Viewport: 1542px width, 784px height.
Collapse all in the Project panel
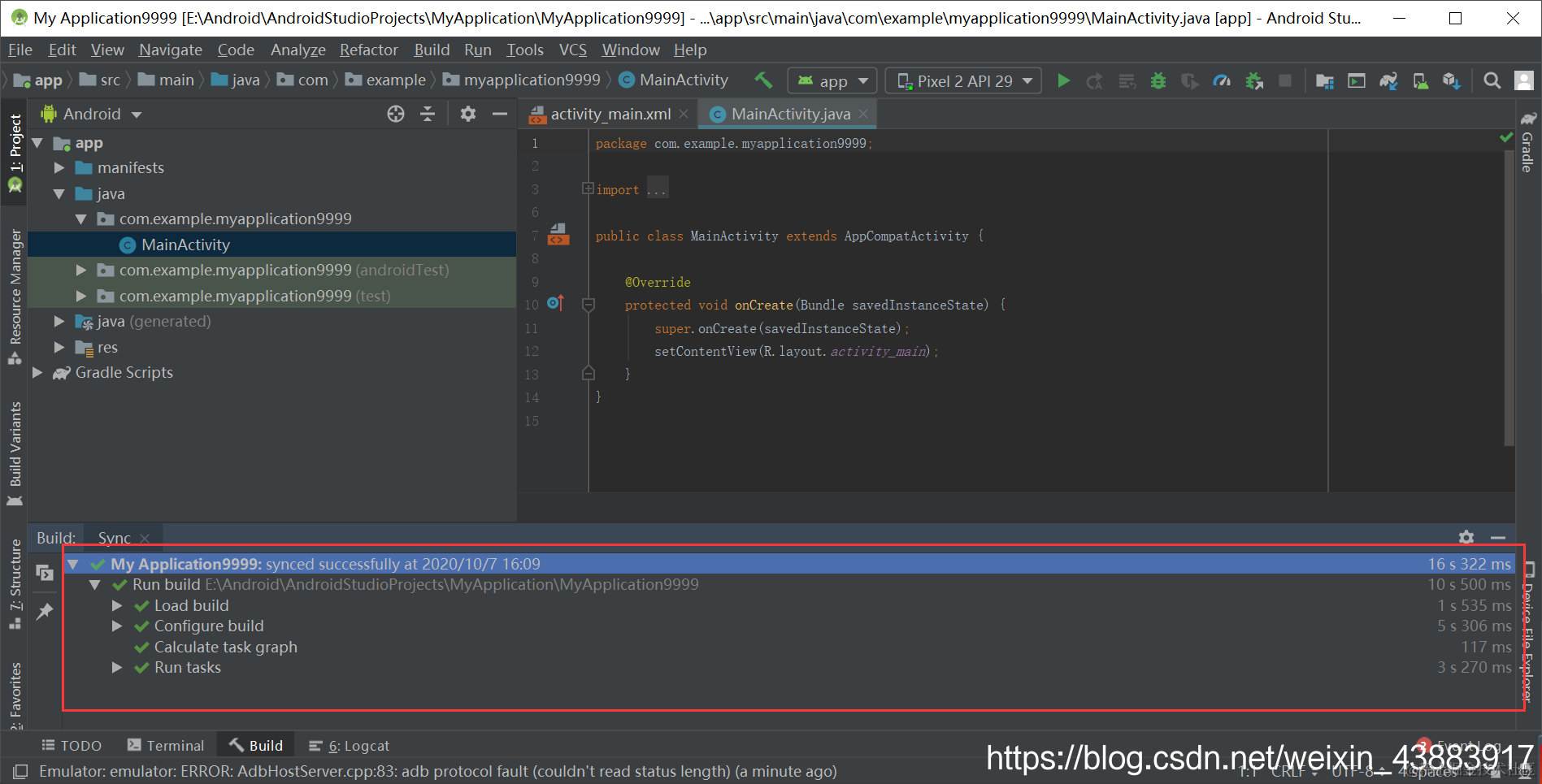click(428, 114)
